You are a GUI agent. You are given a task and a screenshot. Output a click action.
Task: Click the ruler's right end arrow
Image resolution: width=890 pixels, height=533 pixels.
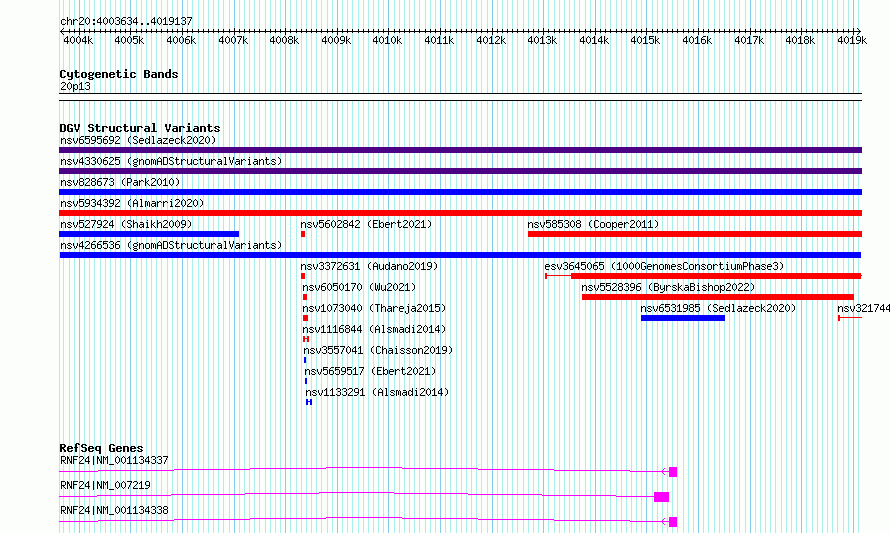pos(859,31)
